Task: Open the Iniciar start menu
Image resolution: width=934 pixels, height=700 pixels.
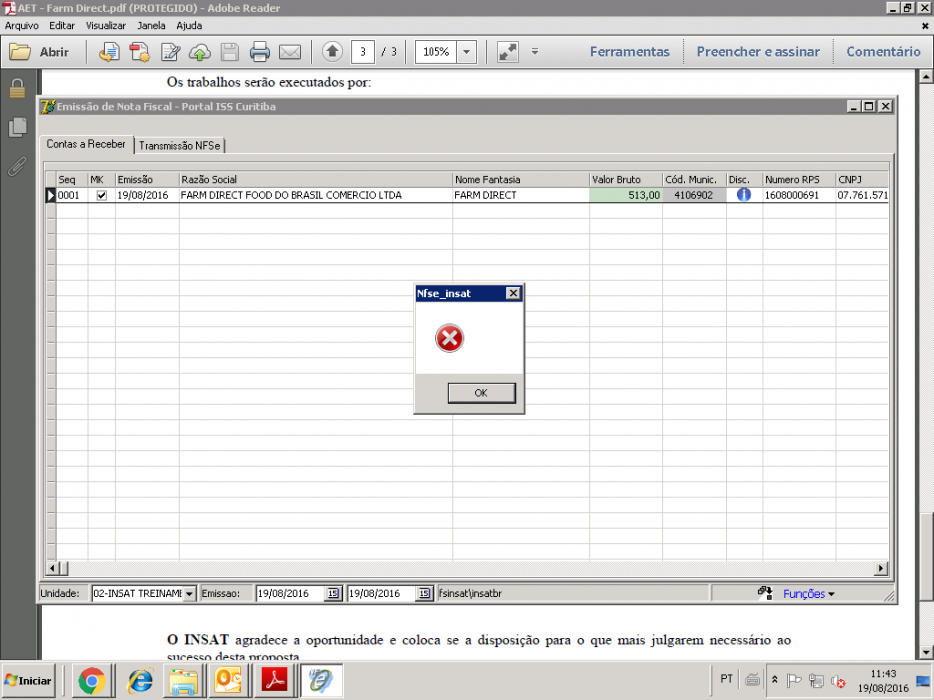Action: (x=28, y=680)
